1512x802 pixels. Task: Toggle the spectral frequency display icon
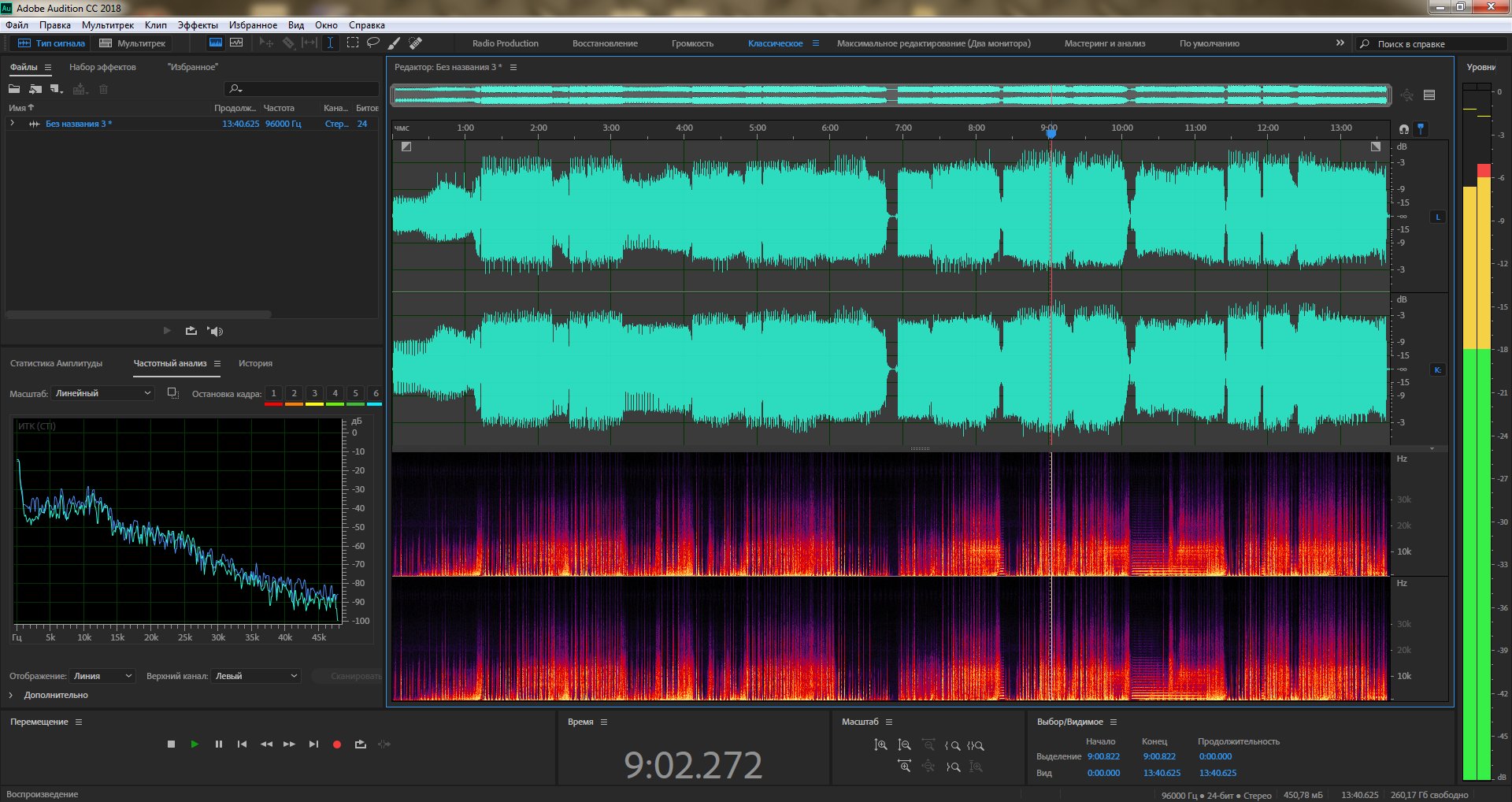click(x=215, y=43)
